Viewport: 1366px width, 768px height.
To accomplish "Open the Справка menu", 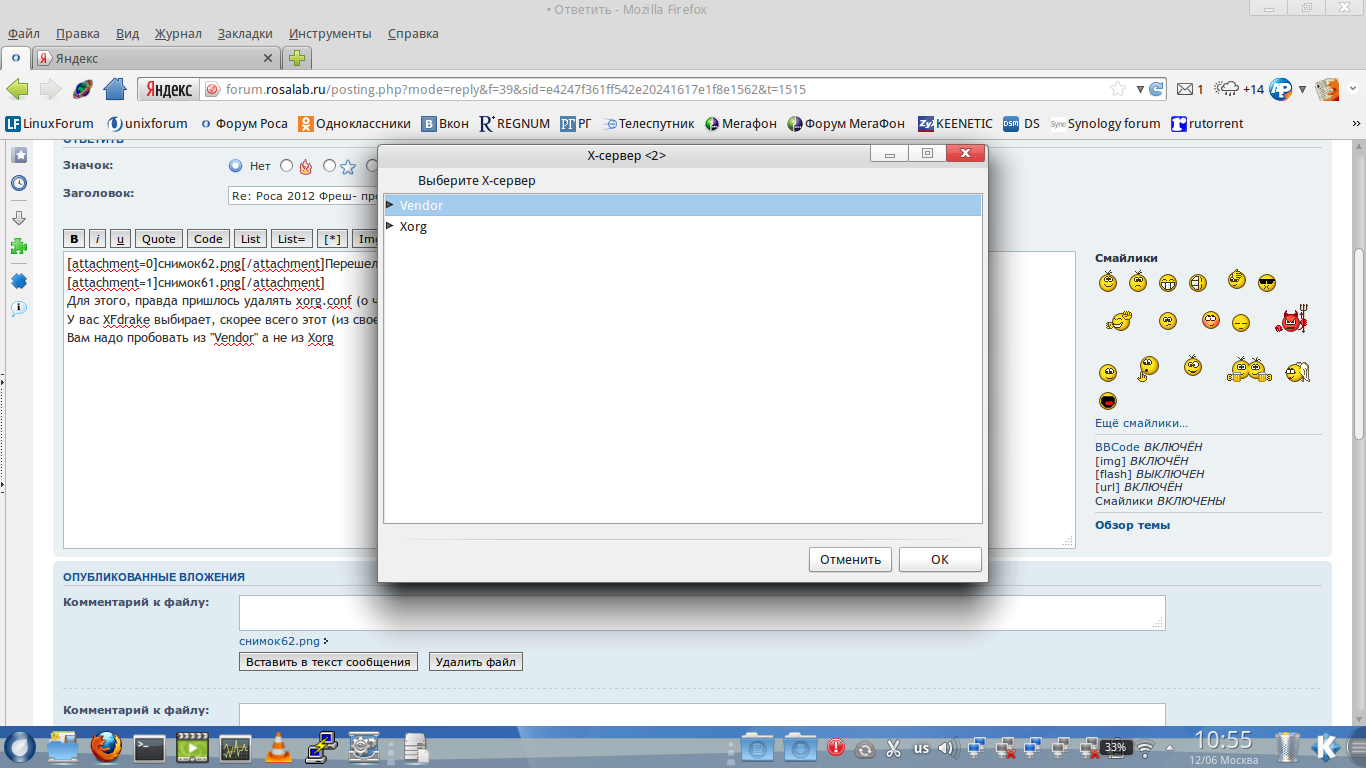I will pos(413,33).
